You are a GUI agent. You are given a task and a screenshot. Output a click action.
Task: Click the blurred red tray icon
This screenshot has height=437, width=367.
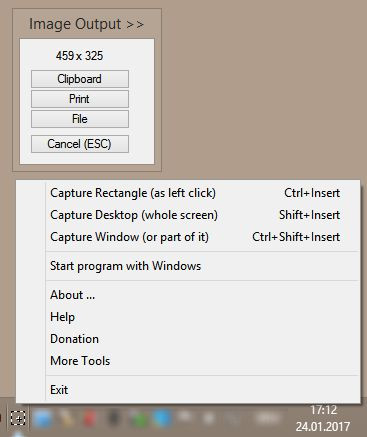click(x=89, y=419)
